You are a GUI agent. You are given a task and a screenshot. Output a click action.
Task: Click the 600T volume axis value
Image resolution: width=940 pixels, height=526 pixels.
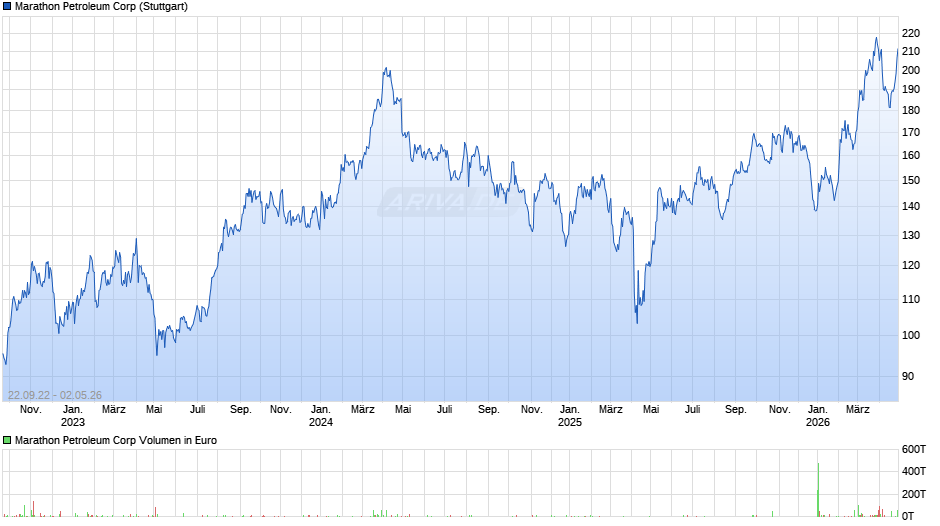[914, 449]
